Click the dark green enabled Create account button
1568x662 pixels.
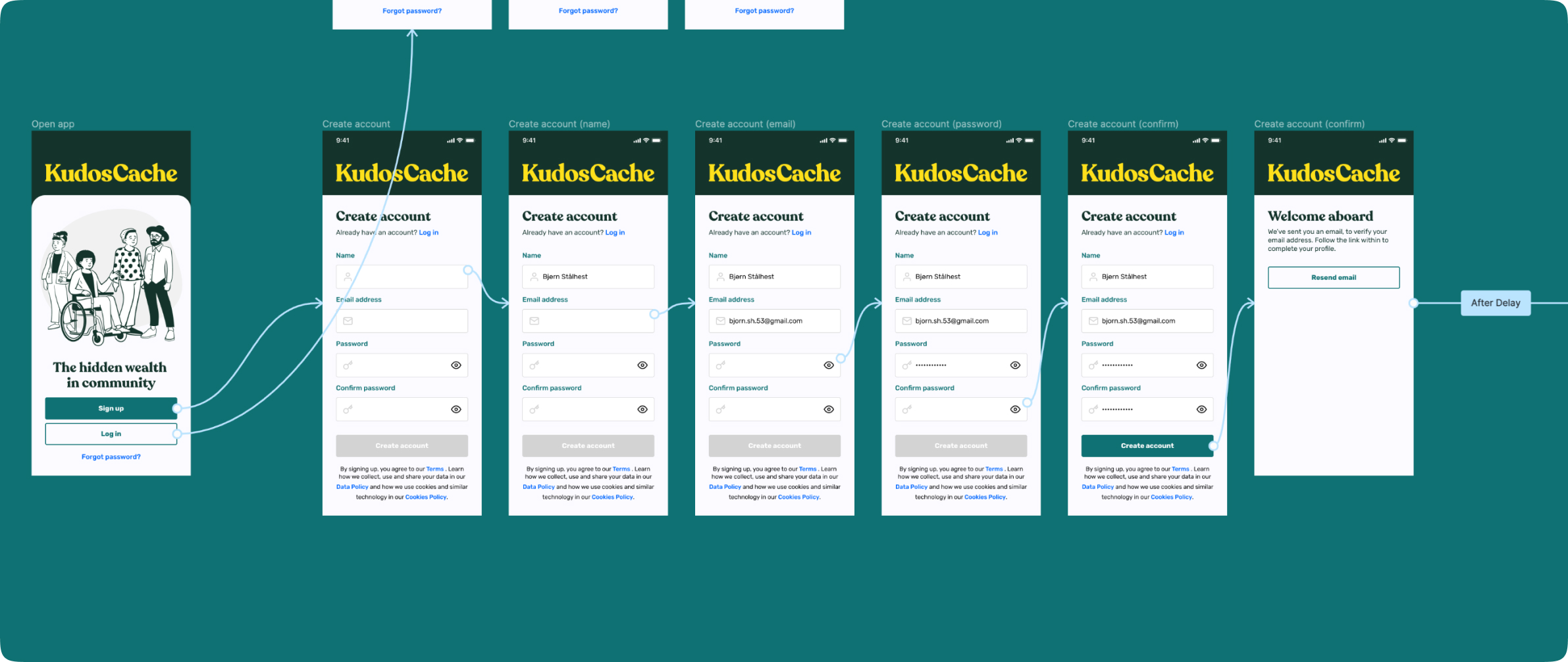tap(1146, 446)
